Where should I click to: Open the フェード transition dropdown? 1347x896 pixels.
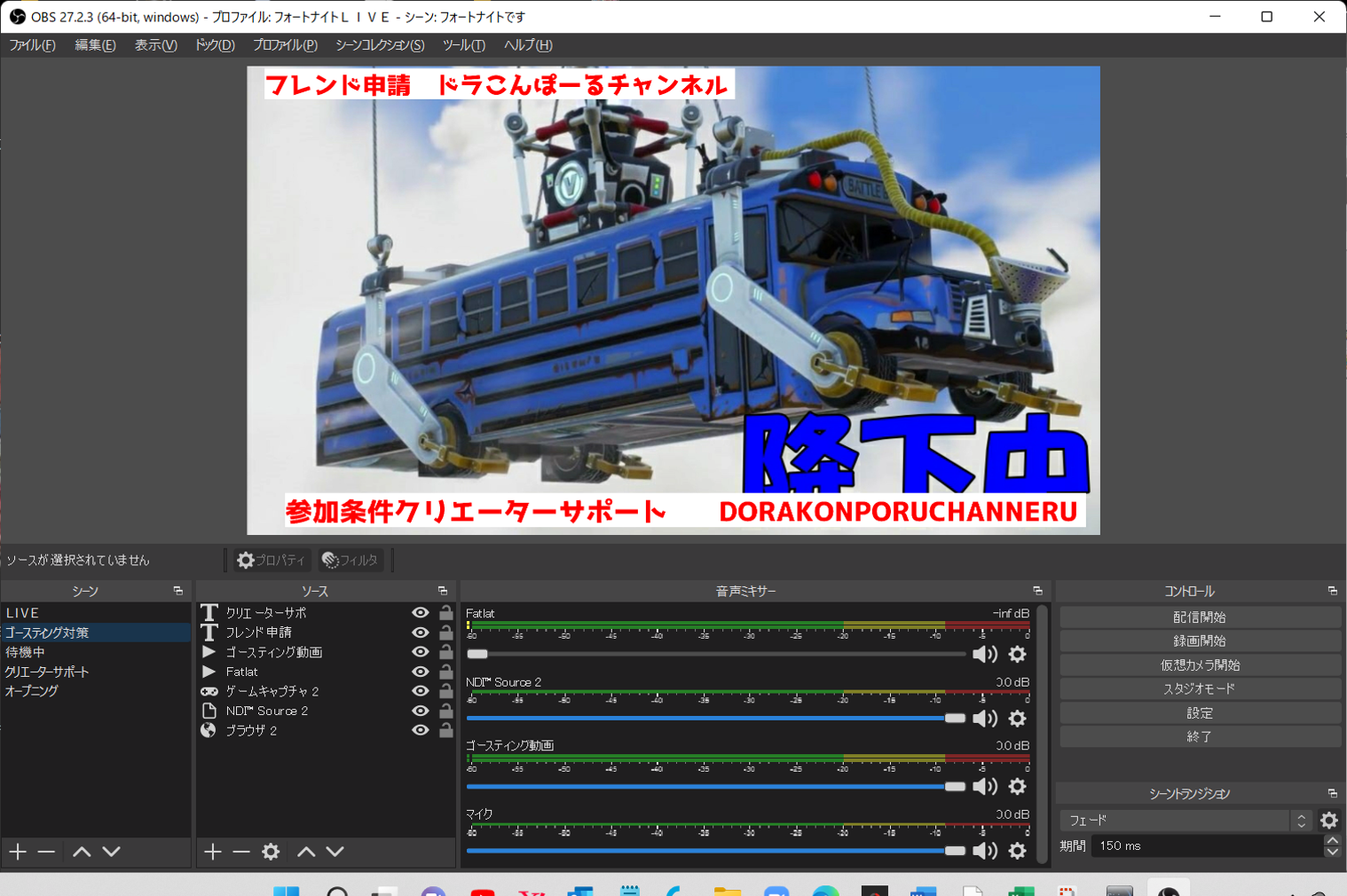coord(1186,821)
